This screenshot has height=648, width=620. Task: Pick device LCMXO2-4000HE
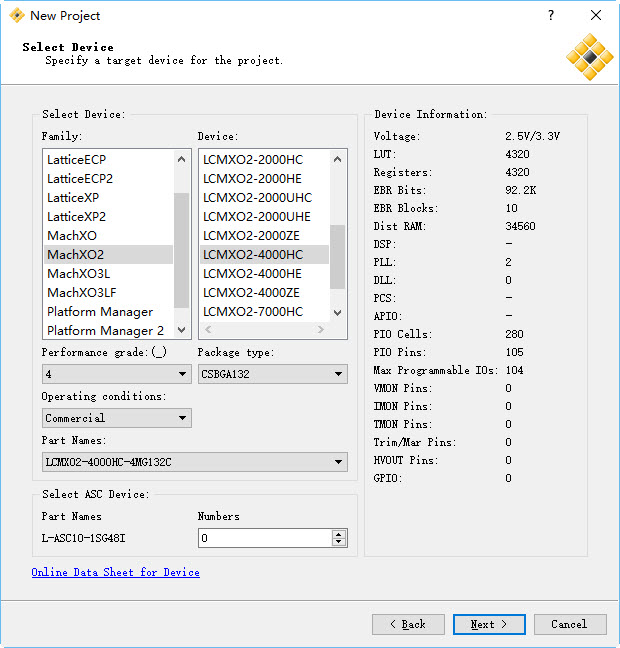pos(265,274)
